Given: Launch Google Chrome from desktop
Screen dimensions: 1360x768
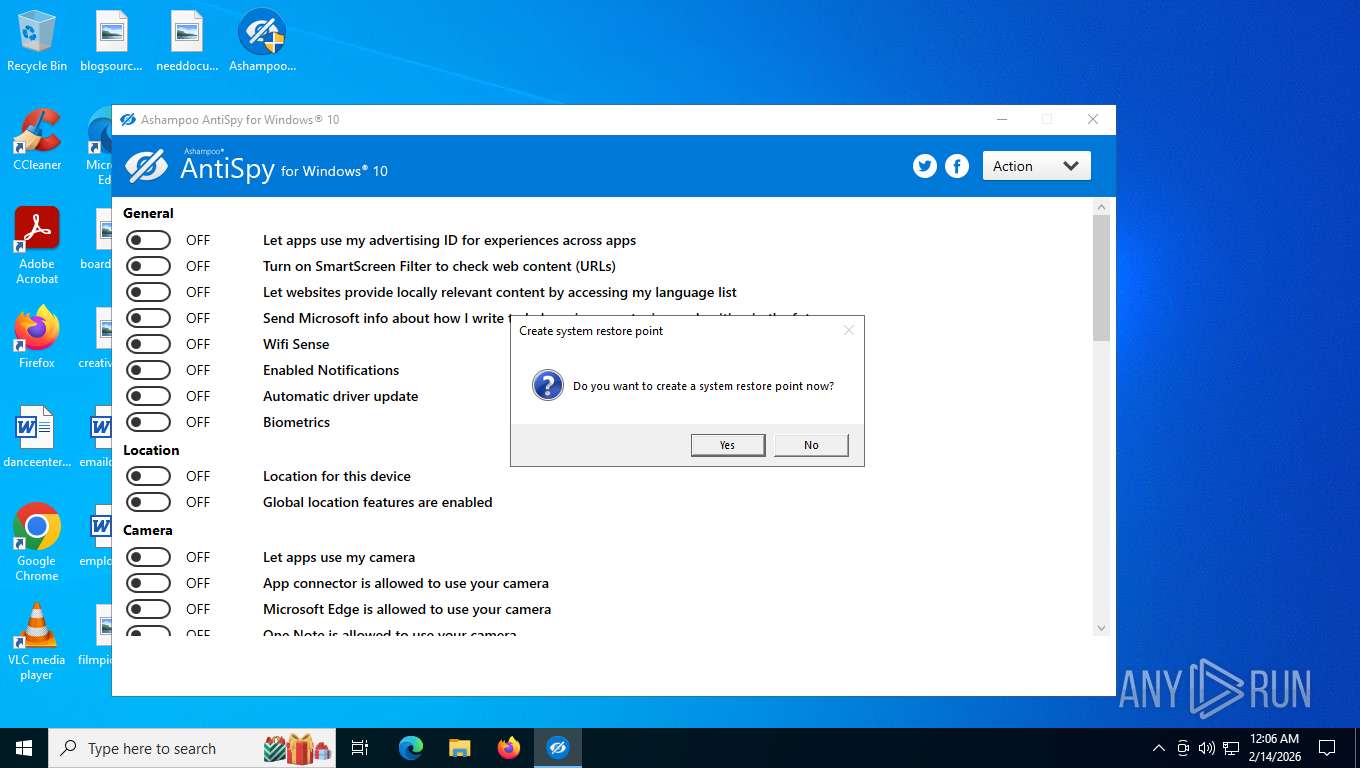Looking at the screenshot, I should (x=37, y=543).
